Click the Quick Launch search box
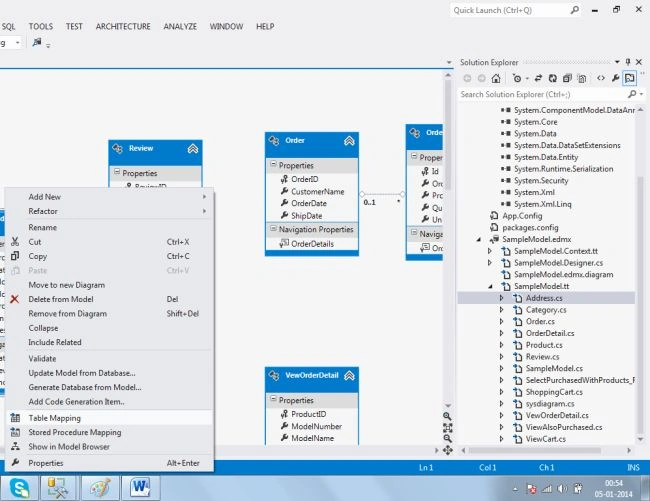Screen dimensions: 650x501 tap(515, 10)
